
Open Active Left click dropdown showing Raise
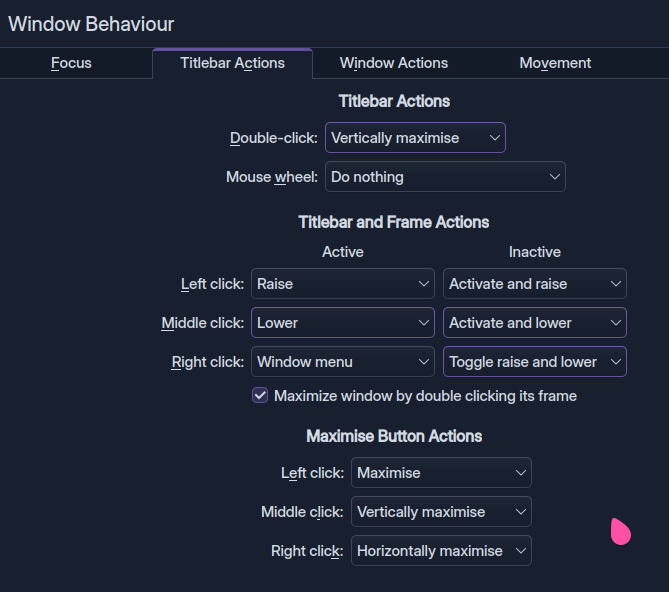coord(342,284)
